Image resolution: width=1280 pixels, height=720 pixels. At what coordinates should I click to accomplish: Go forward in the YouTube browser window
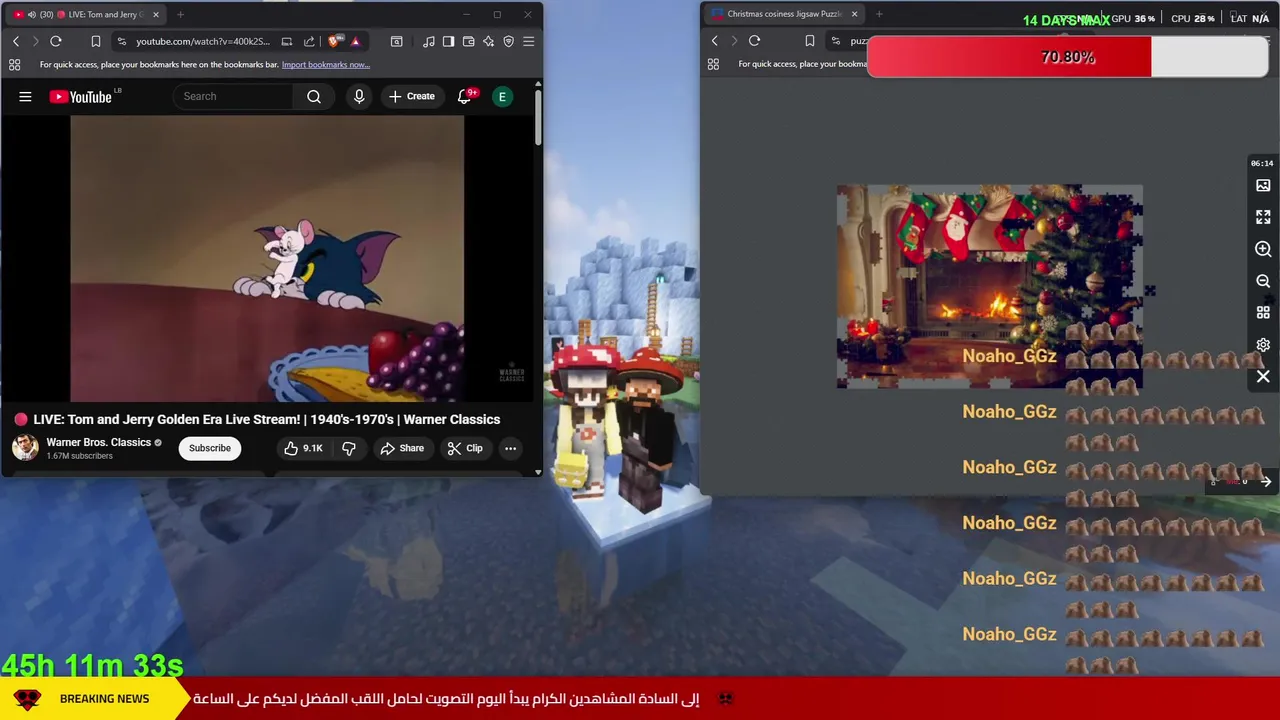tap(35, 41)
